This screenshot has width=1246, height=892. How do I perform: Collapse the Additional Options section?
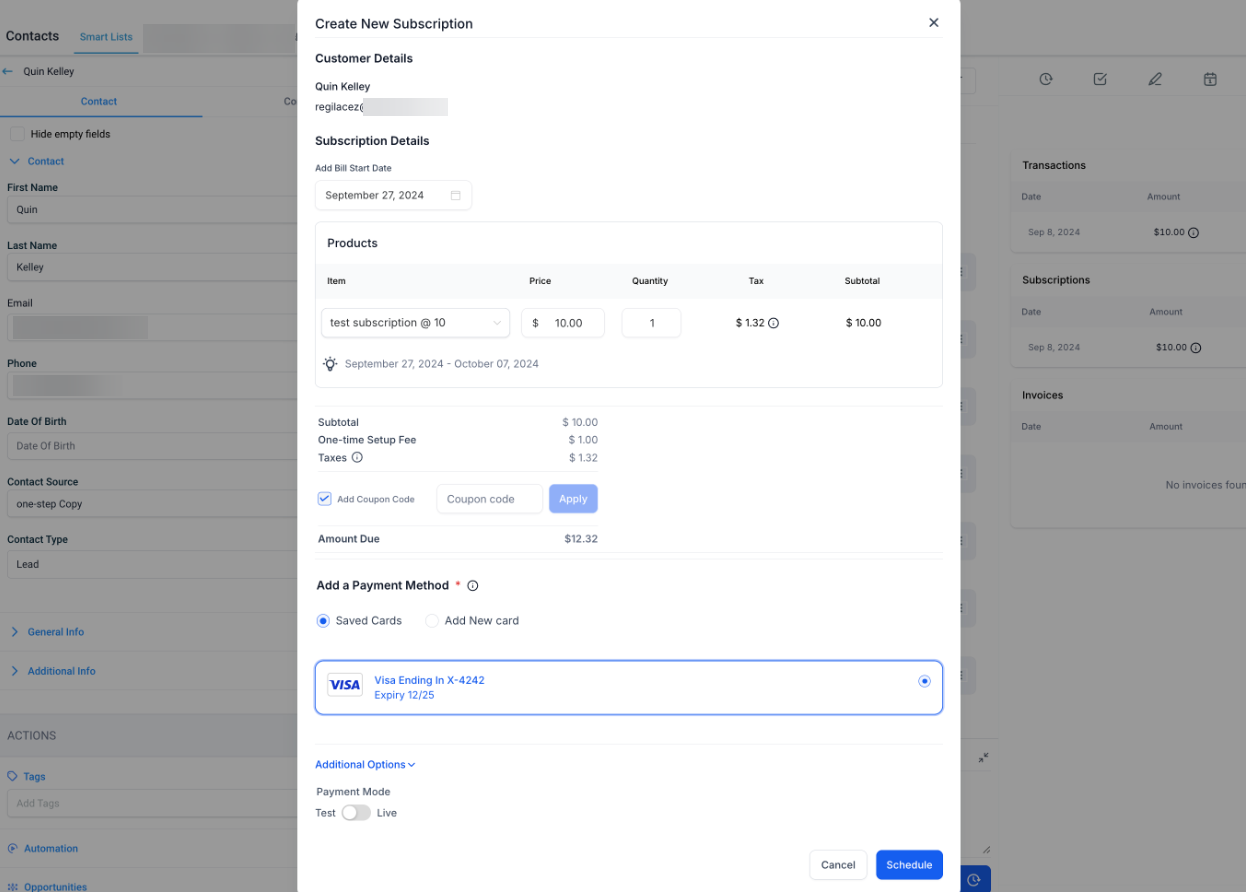(x=365, y=765)
